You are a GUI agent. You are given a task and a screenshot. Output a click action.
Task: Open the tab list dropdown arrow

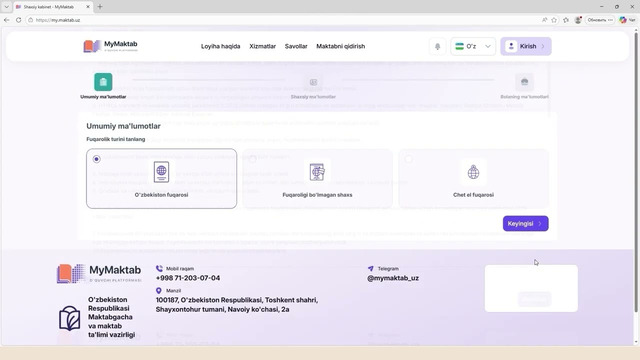pyautogui.click(x=6, y=7)
